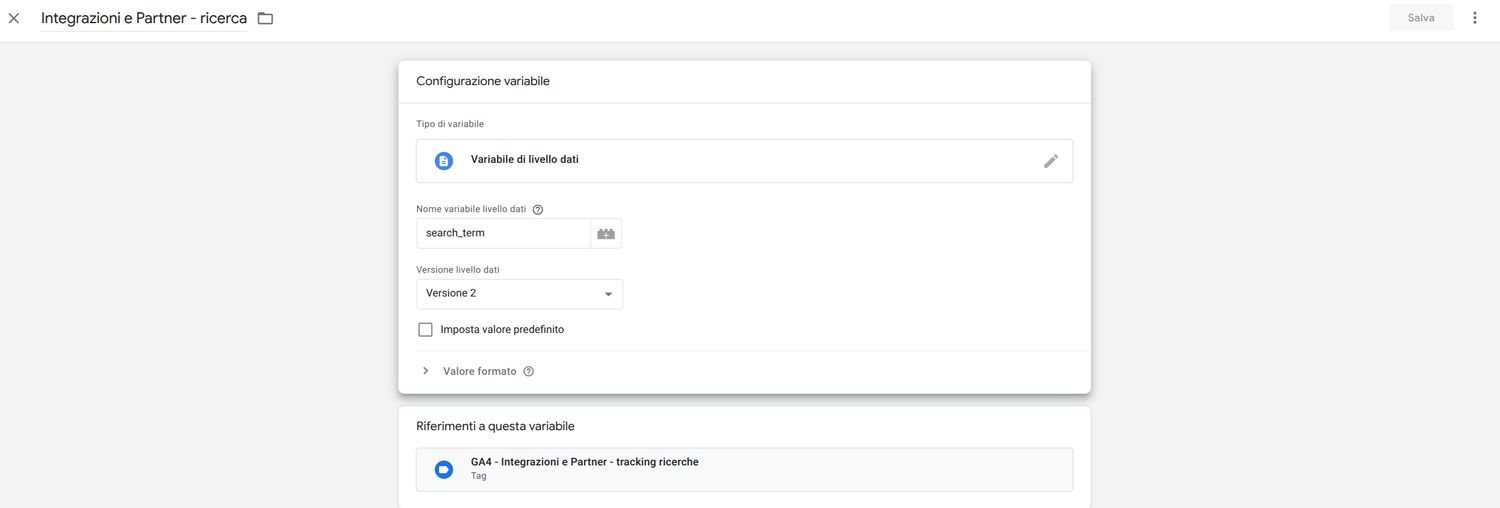Click the blue data layer variable type icon
The image size is (1500, 508).
444,161
